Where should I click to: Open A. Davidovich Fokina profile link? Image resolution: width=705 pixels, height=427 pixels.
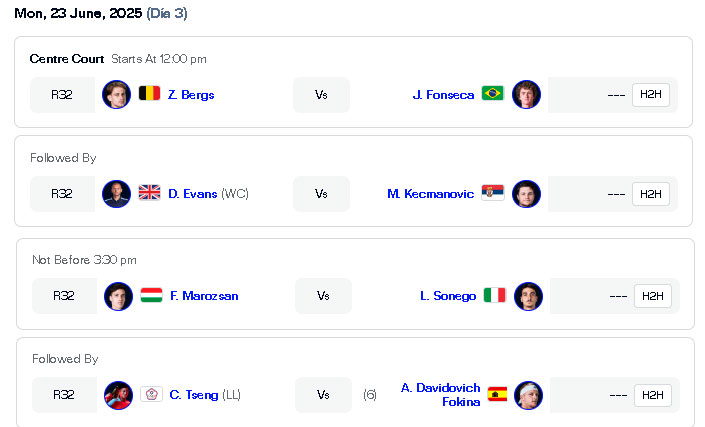(x=441, y=395)
